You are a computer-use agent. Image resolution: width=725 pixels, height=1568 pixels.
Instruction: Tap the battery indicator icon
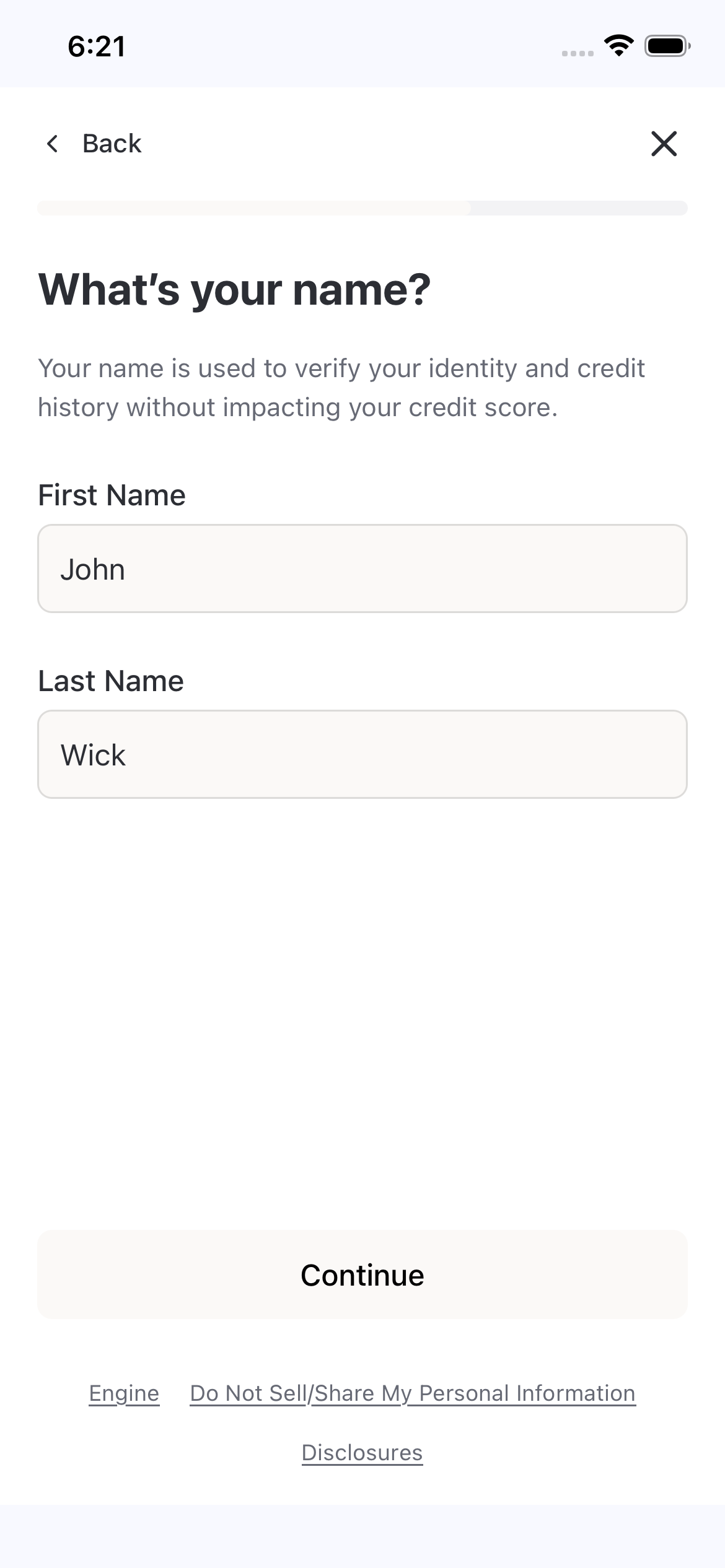coord(667,46)
